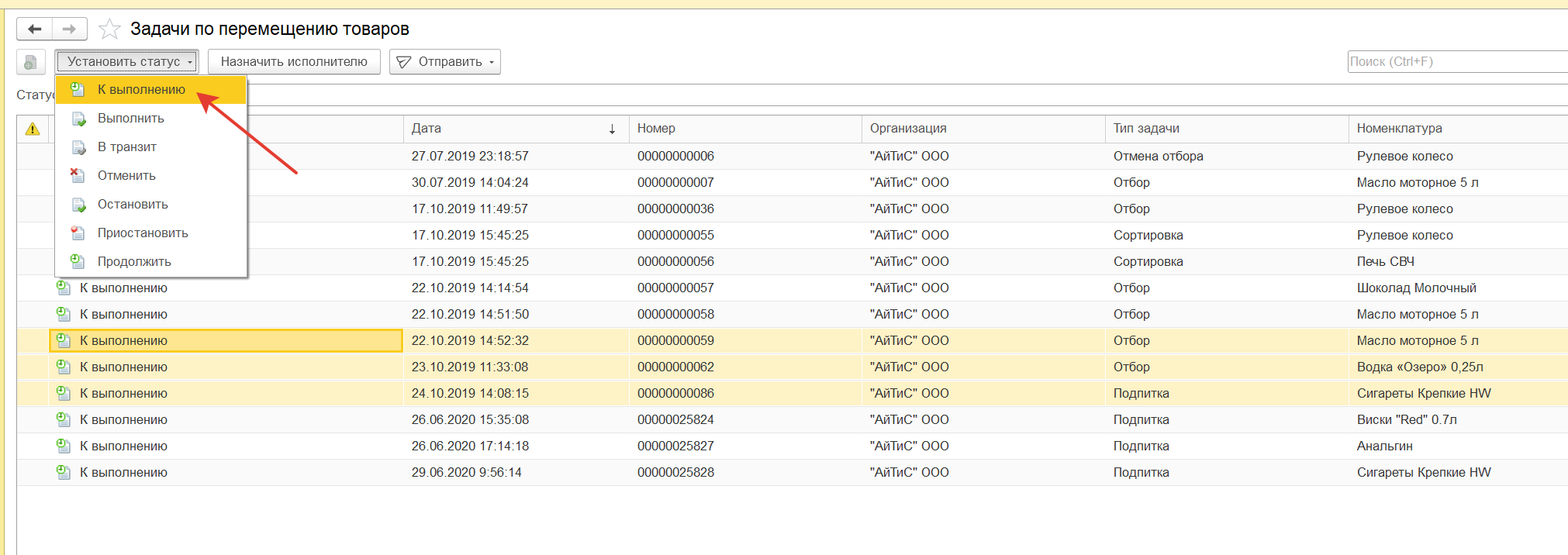1568x555 pixels.
Task: Click the В транзит menu item icon
Action: click(78, 147)
